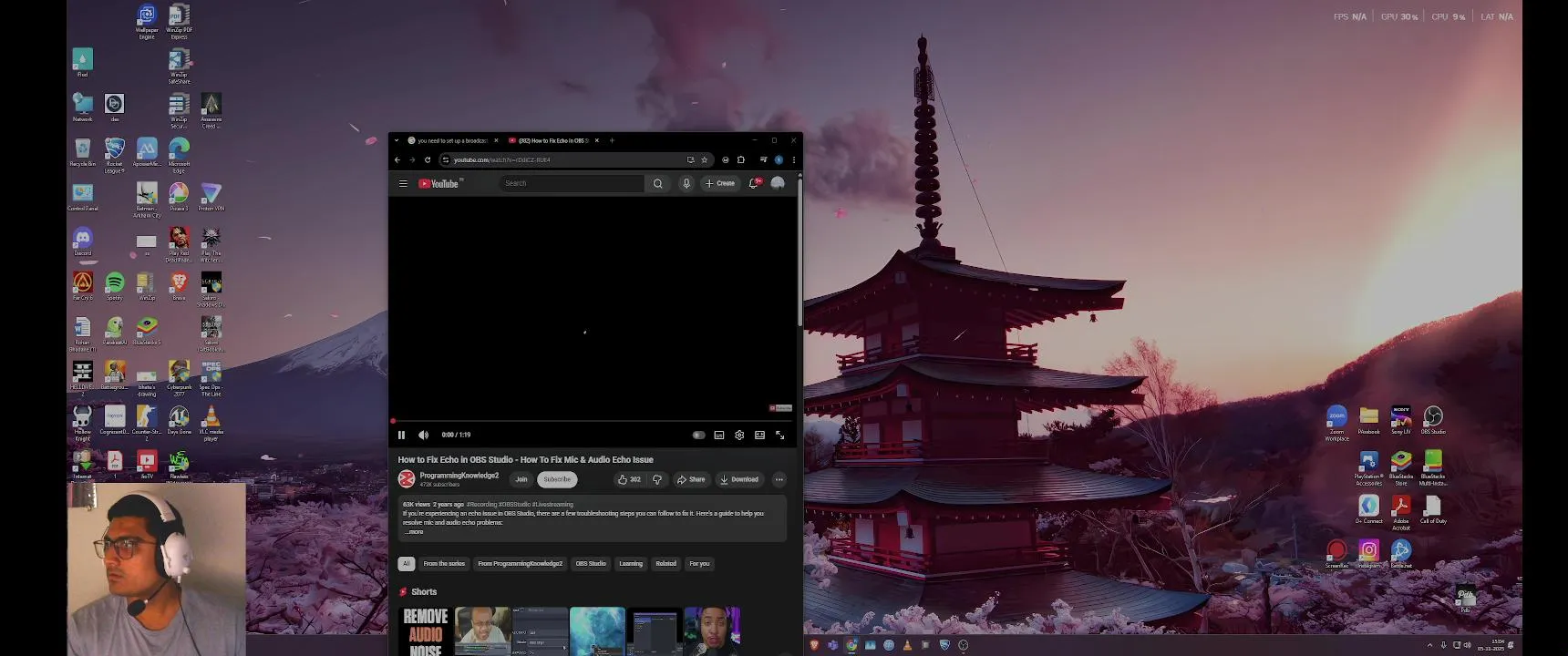Viewport: 1568px width, 656px height.
Task: Open the YouTube hamburger guide menu
Action: click(403, 183)
